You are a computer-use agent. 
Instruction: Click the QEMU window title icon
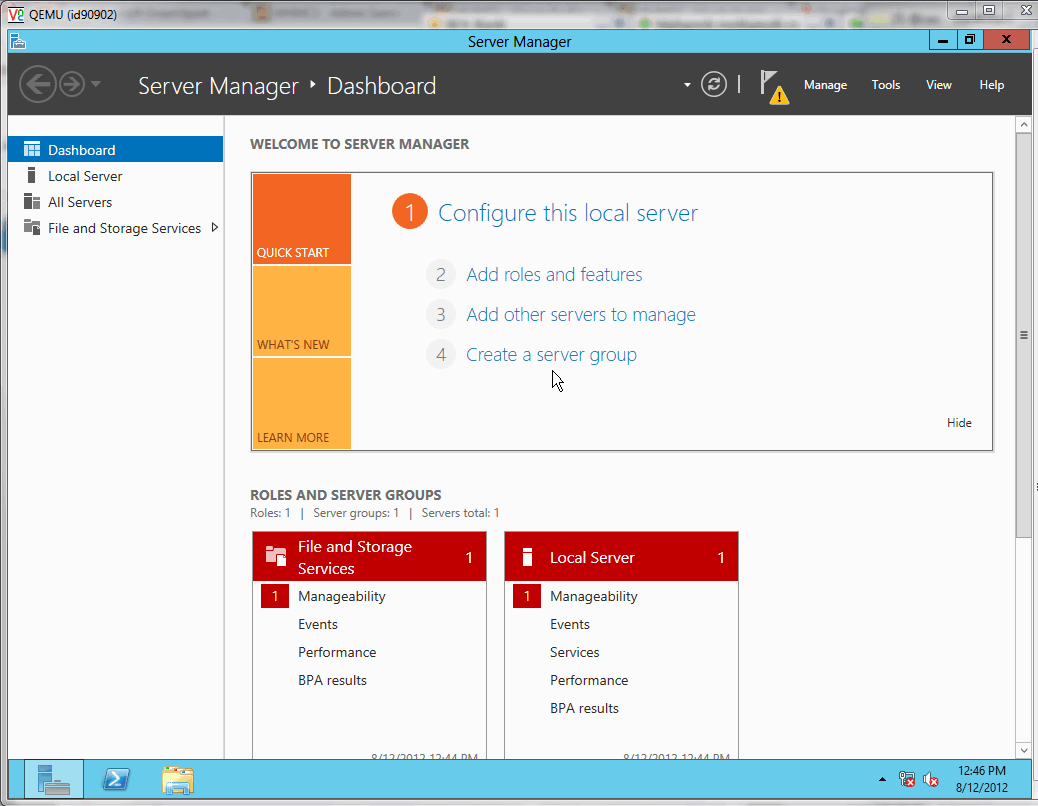click(x=15, y=14)
